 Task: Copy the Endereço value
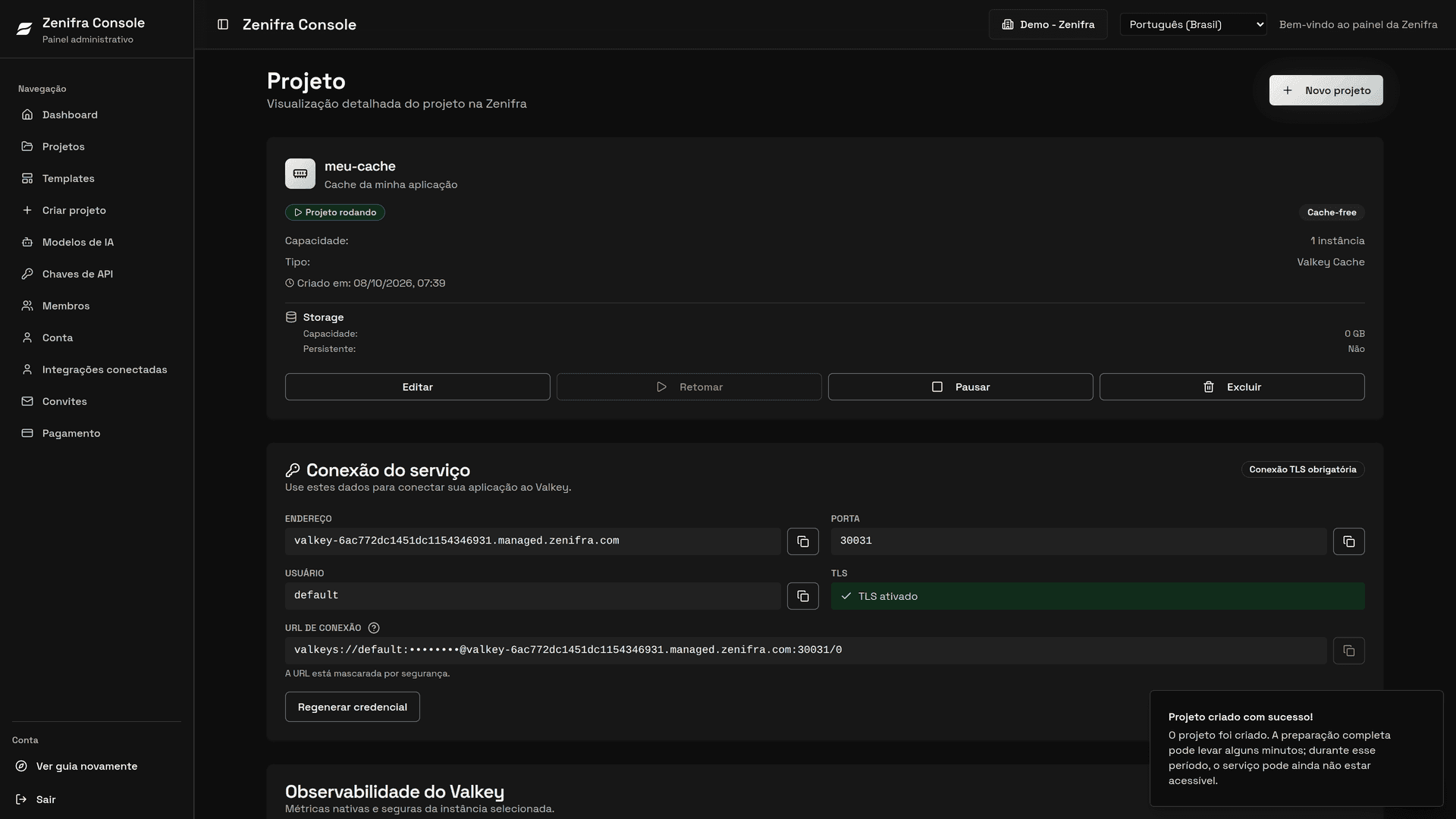click(802, 541)
